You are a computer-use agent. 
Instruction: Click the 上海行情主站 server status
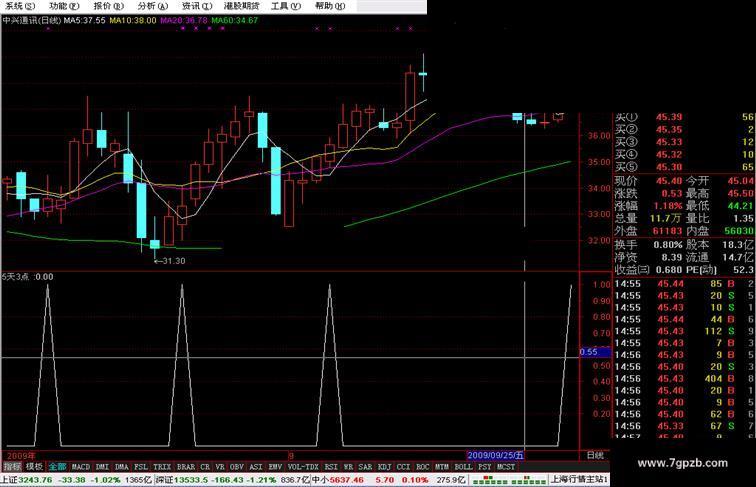pos(579,479)
